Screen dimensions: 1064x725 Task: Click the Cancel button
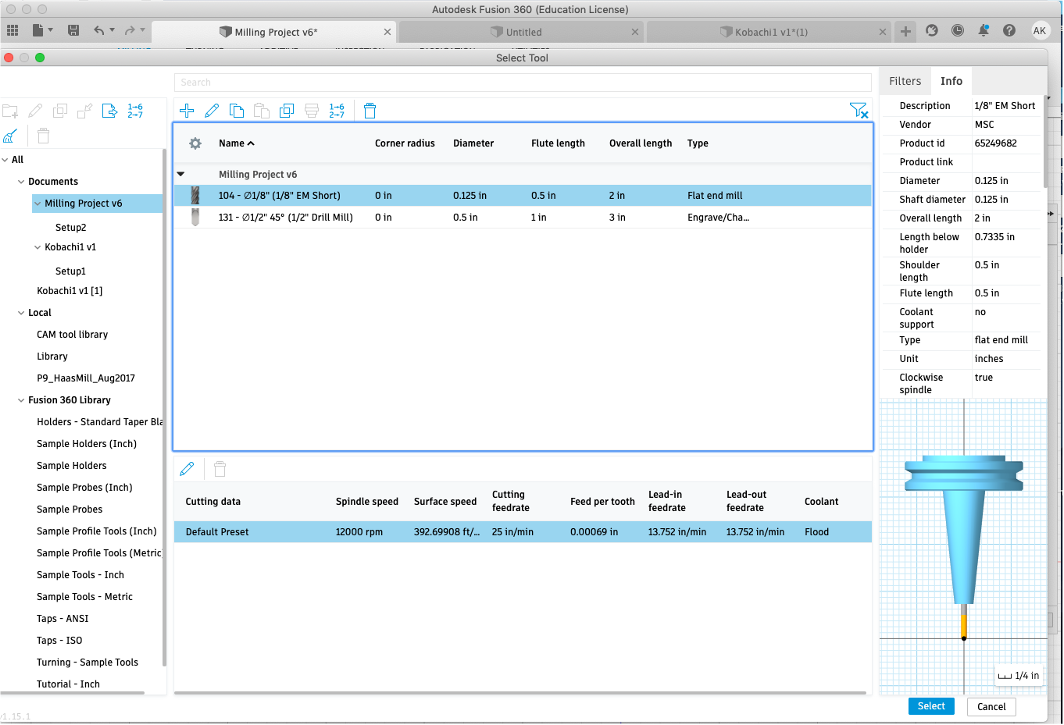tap(991, 707)
